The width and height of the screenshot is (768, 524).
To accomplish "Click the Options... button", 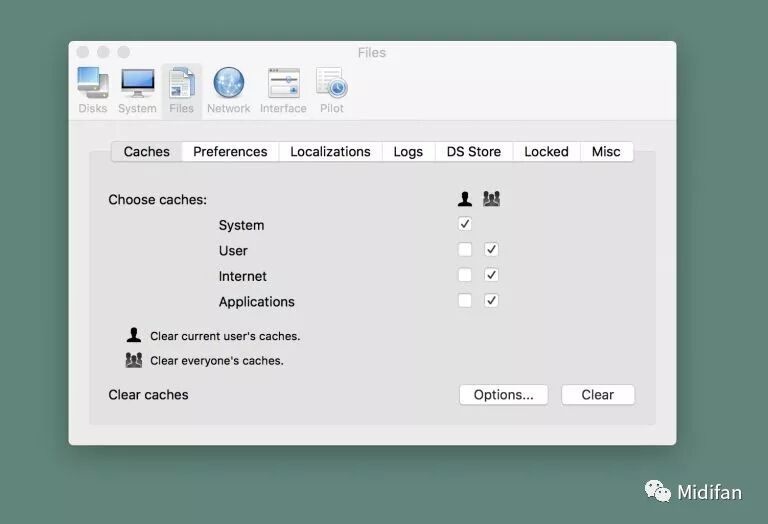I will [504, 395].
